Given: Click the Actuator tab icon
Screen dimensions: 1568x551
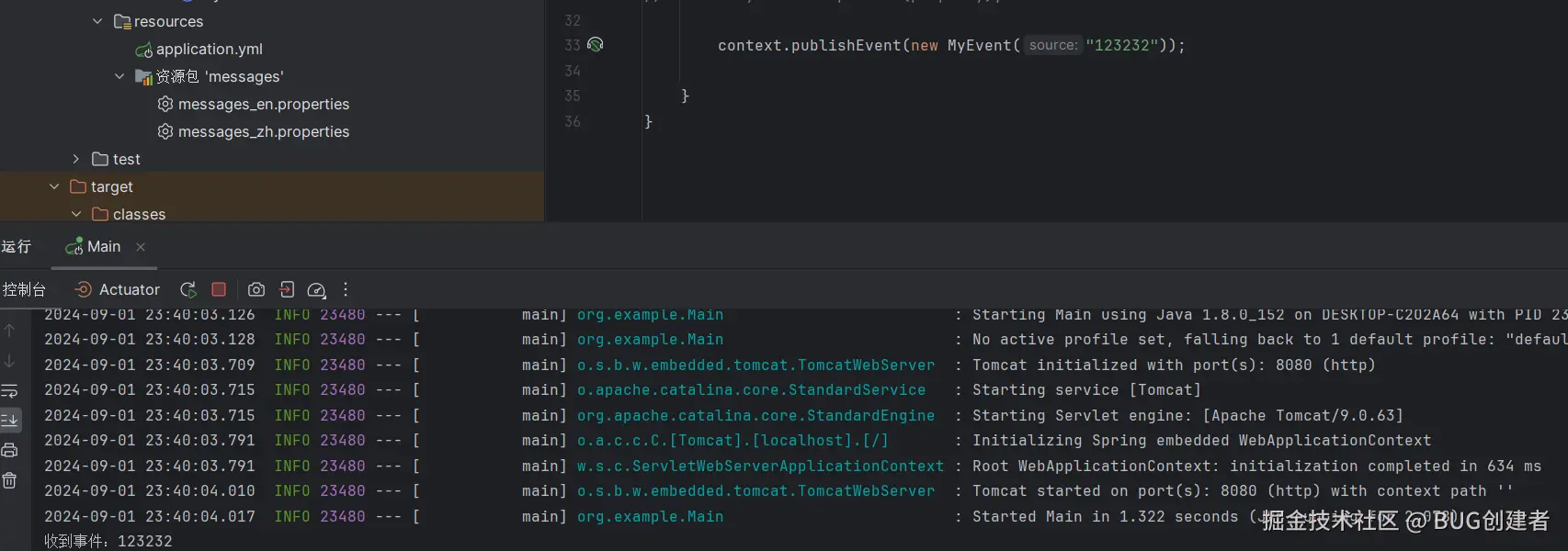Looking at the screenshot, I should tap(83, 289).
